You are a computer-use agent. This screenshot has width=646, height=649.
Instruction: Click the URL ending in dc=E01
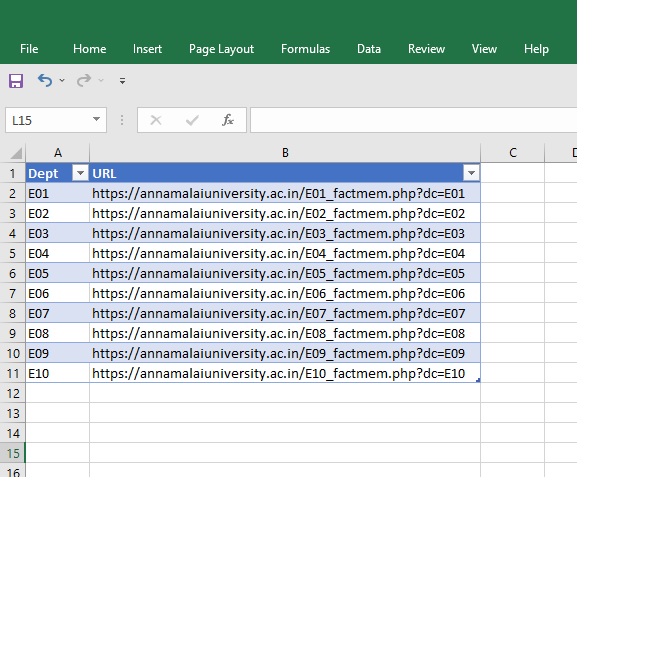click(x=279, y=193)
